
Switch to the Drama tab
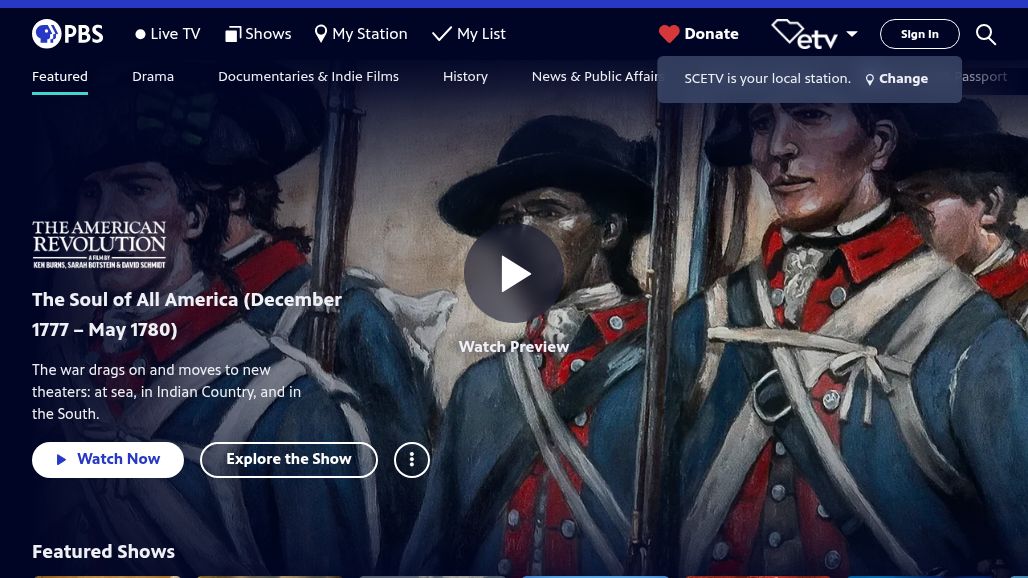[153, 77]
